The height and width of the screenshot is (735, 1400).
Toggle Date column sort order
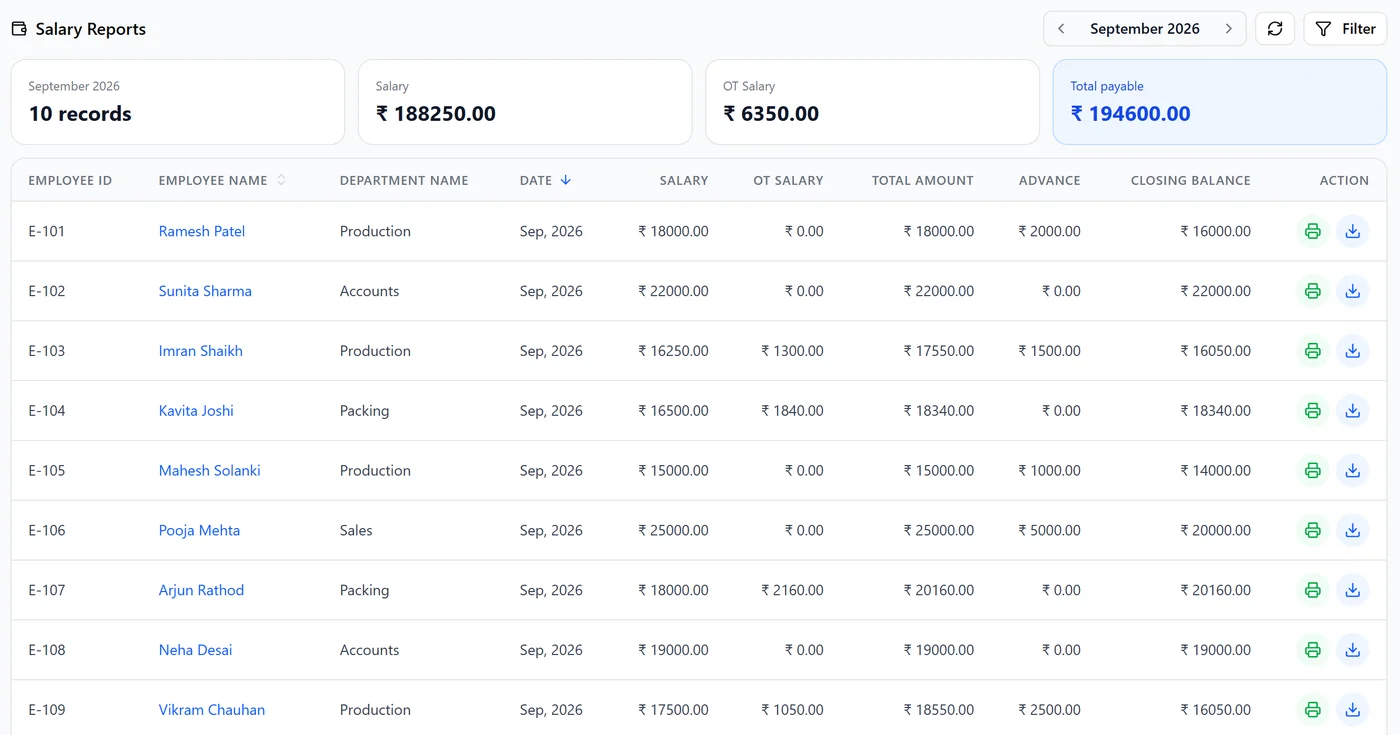tap(545, 181)
